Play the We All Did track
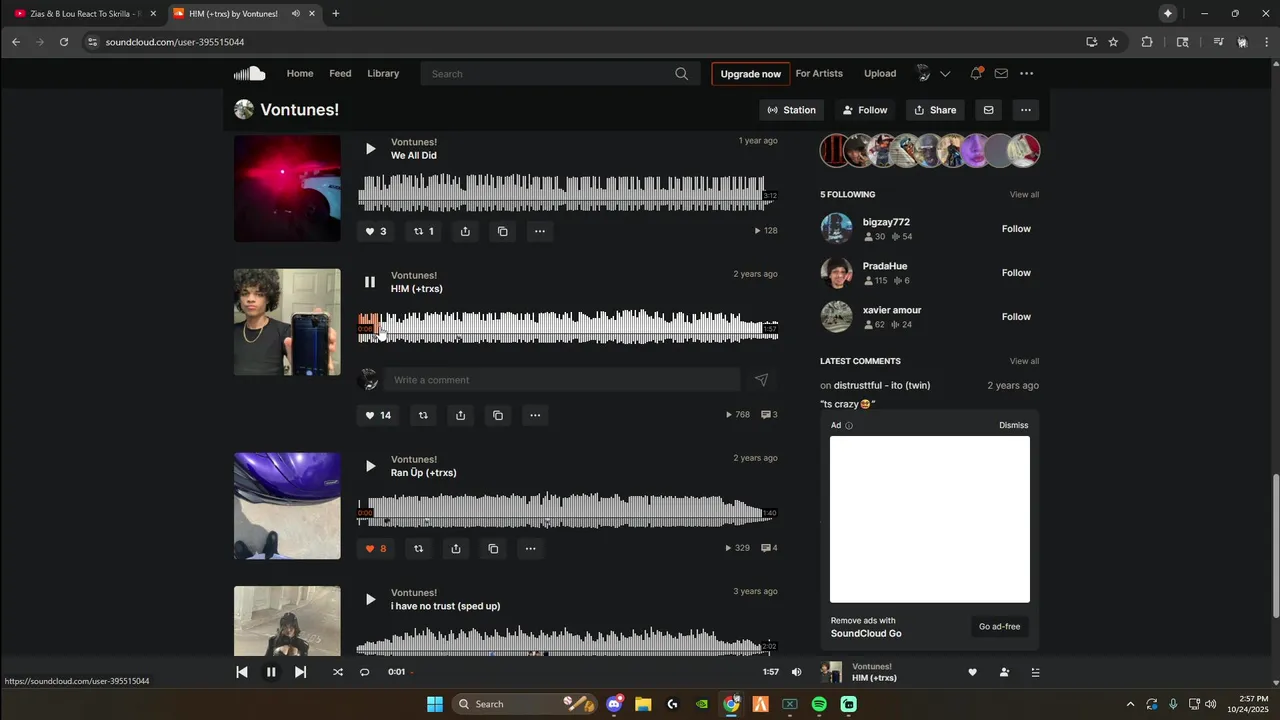The image size is (1280, 720). pyautogui.click(x=370, y=149)
